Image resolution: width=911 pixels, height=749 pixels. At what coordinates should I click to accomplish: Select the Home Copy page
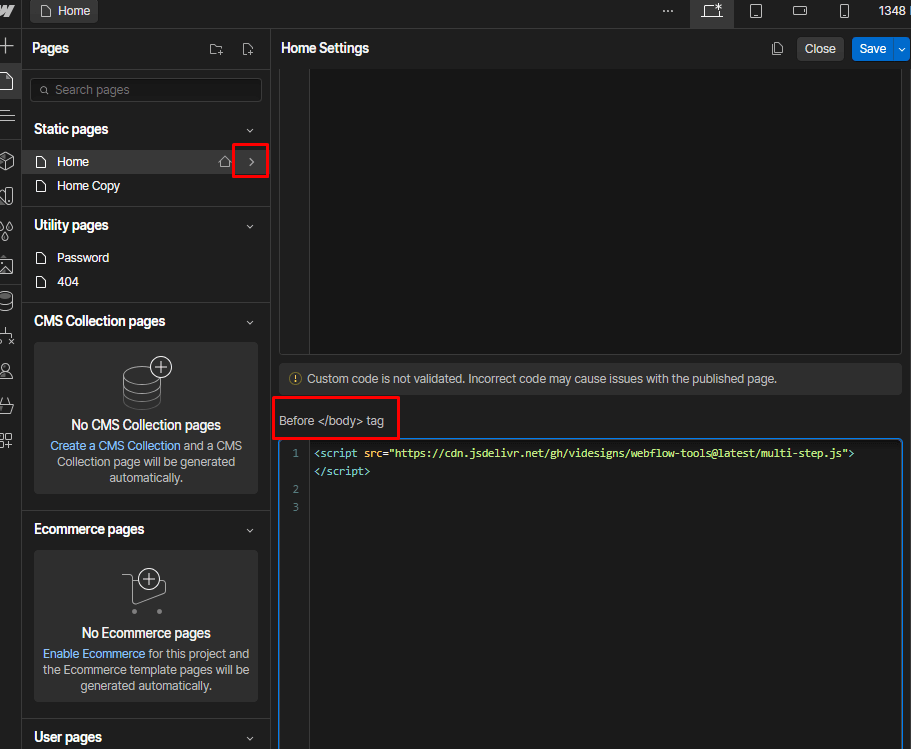tap(146, 186)
